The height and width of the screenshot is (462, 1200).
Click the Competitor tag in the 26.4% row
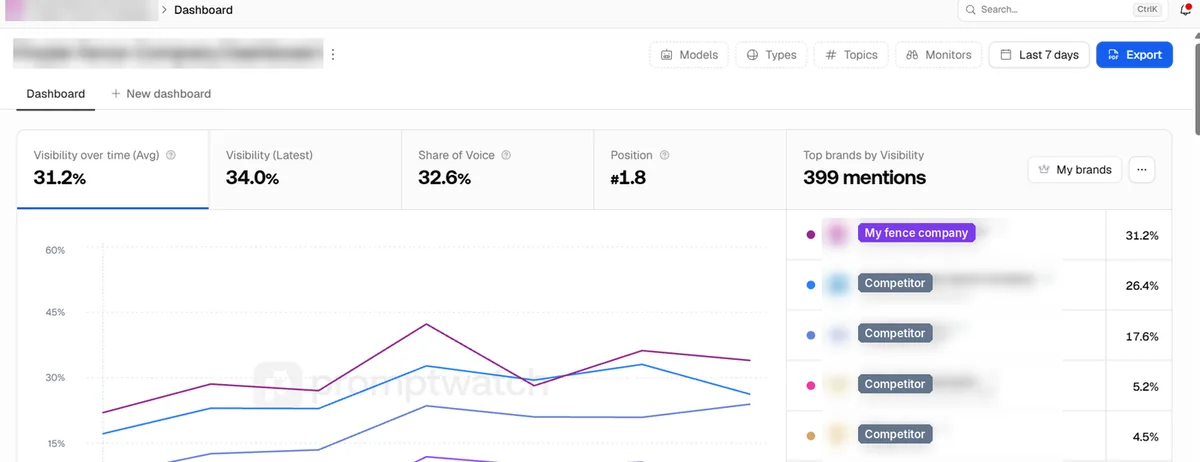[895, 283]
